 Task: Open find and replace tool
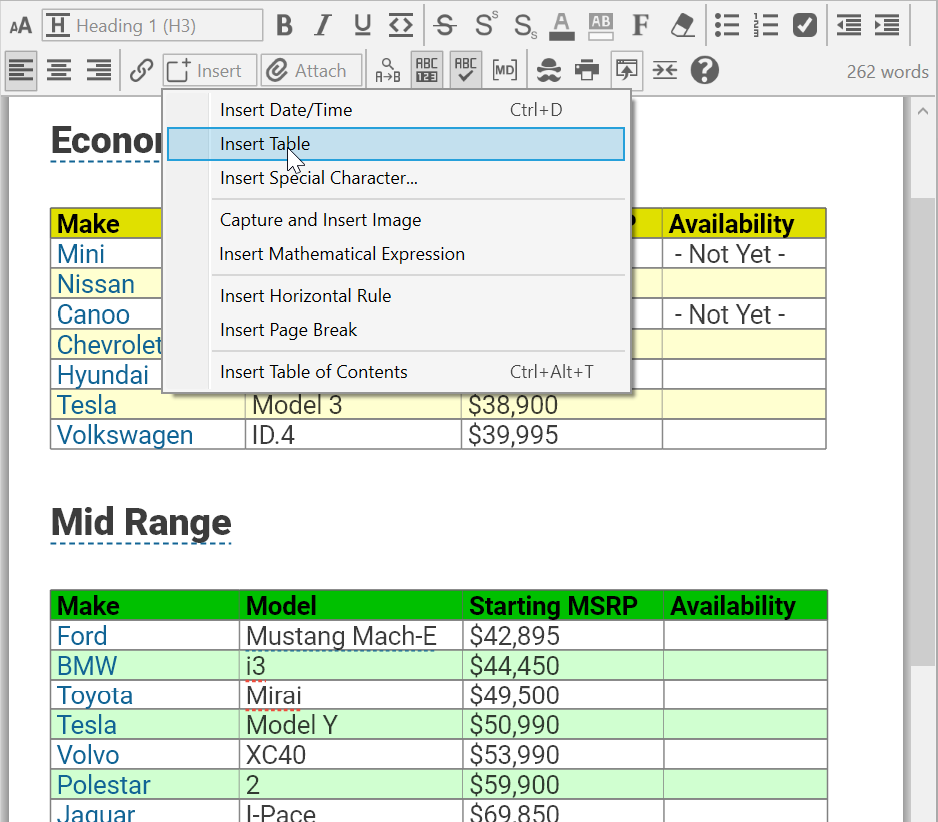(387, 70)
